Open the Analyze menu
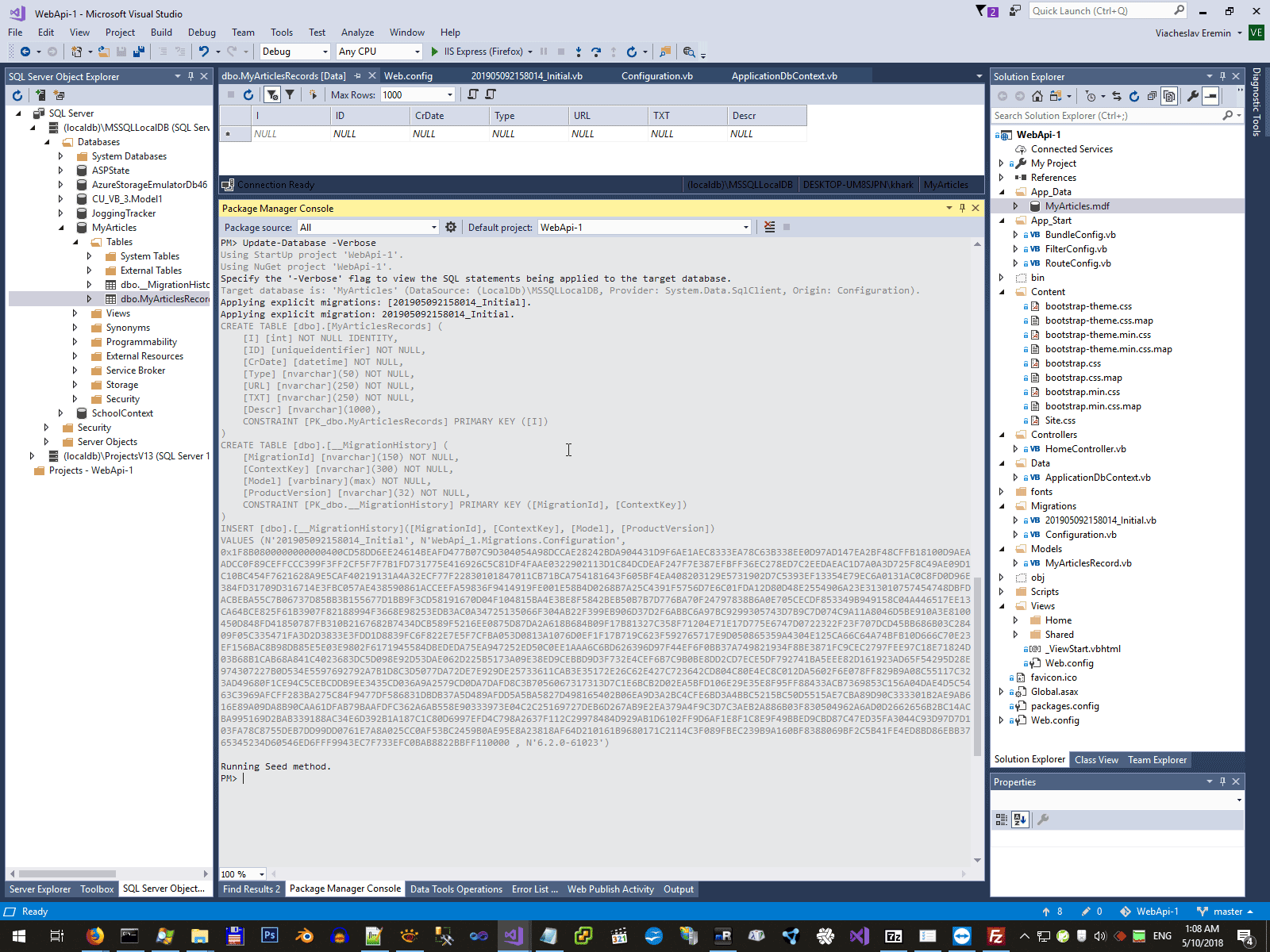 [357, 33]
